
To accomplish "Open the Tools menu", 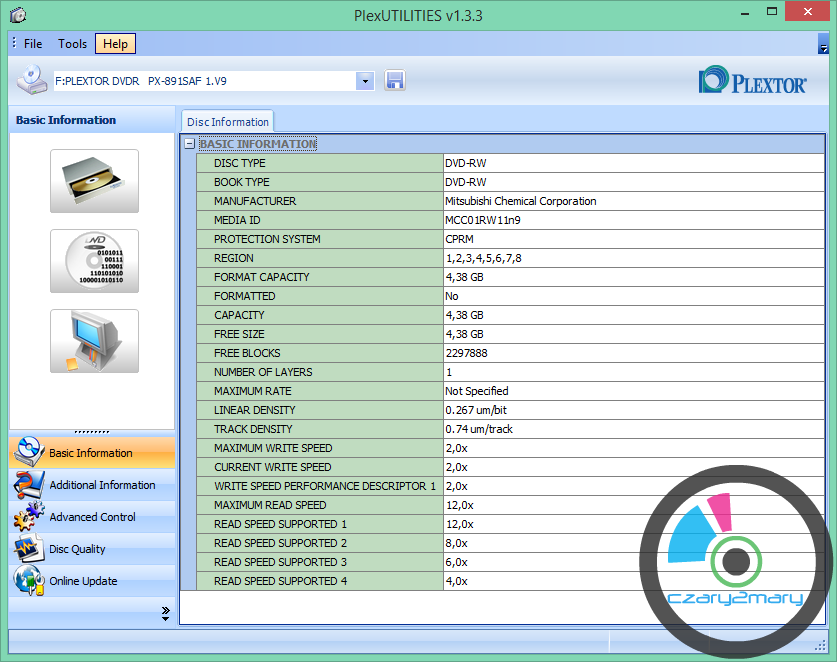I will [x=72, y=44].
